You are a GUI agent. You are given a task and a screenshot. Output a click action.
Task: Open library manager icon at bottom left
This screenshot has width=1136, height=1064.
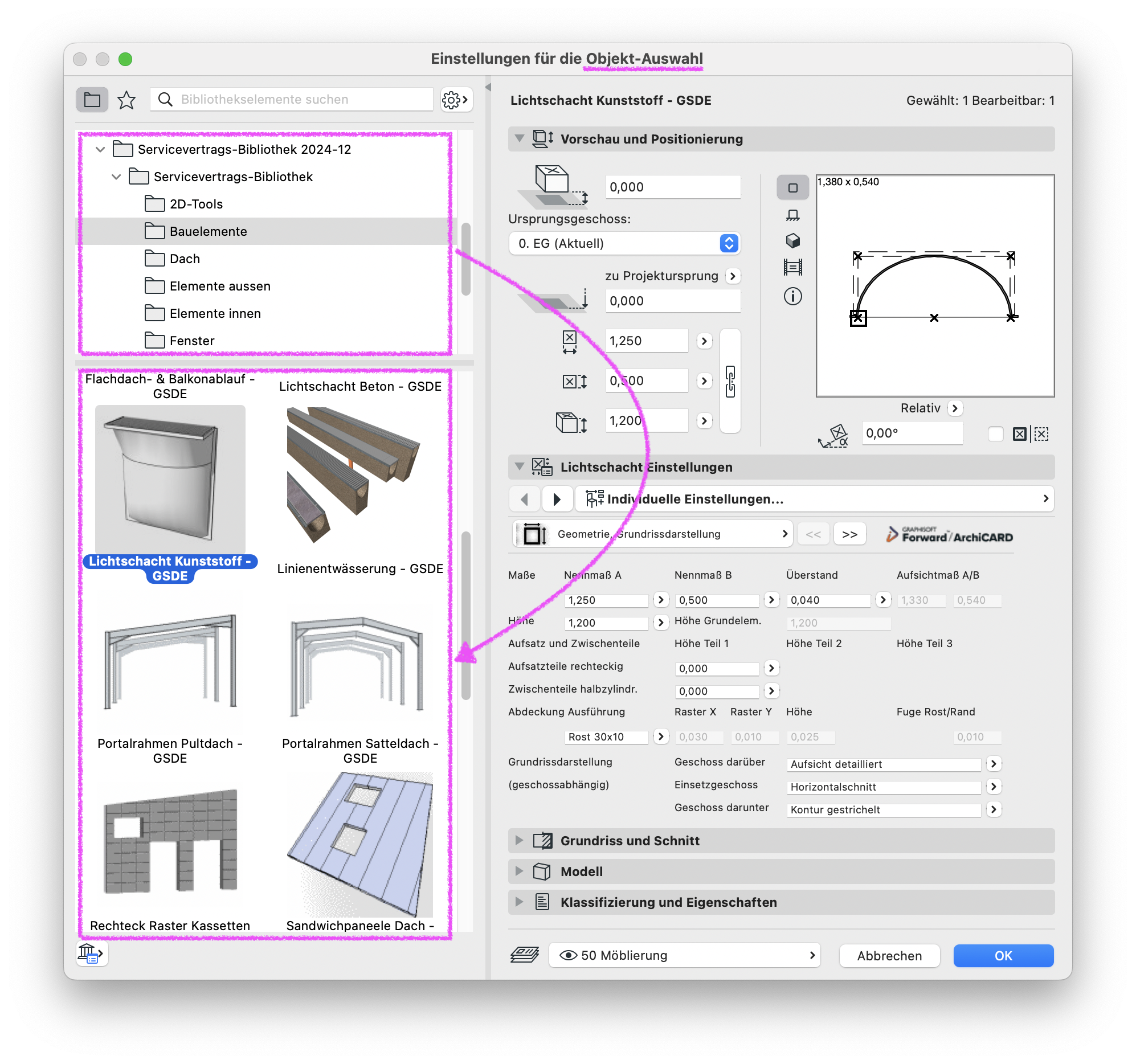click(x=91, y=952)
